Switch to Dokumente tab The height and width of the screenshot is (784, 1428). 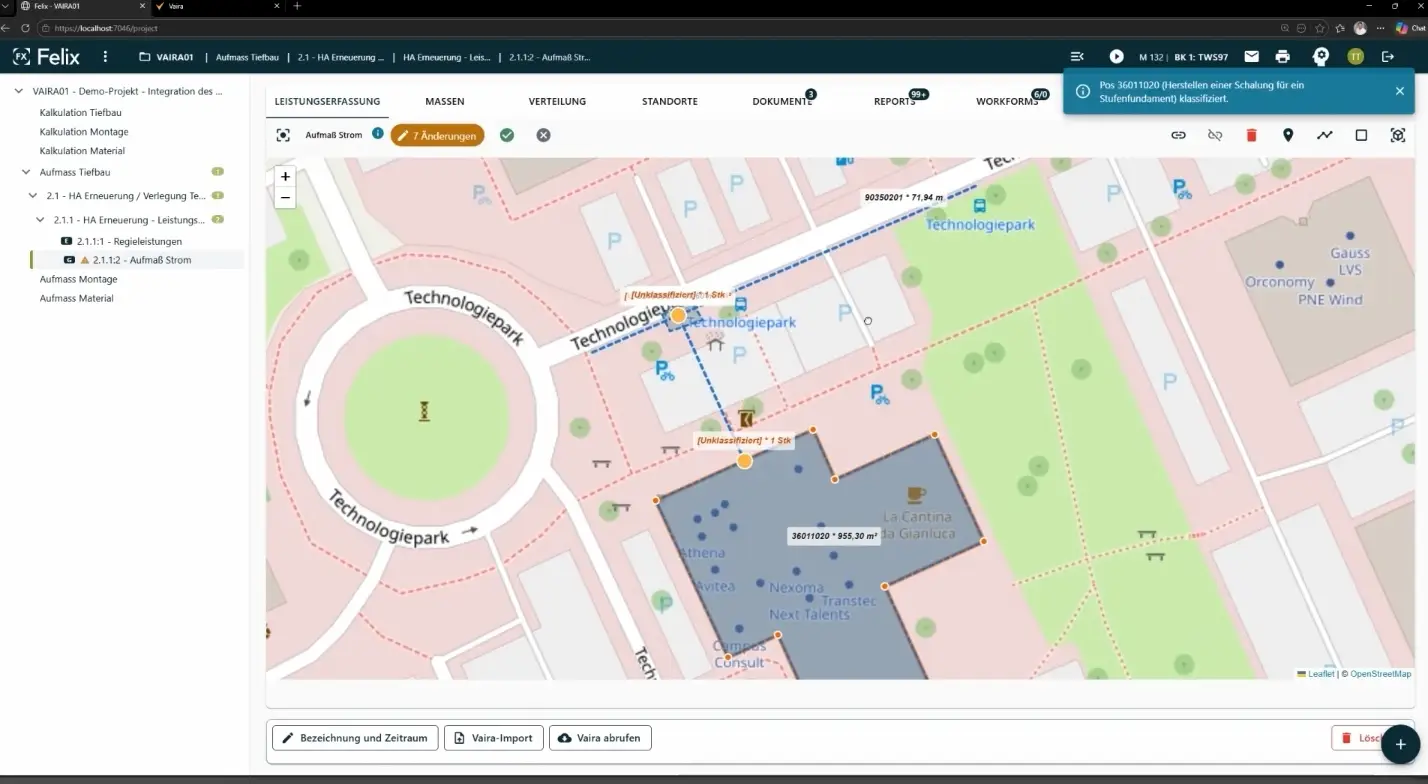[x=782, y=101]
